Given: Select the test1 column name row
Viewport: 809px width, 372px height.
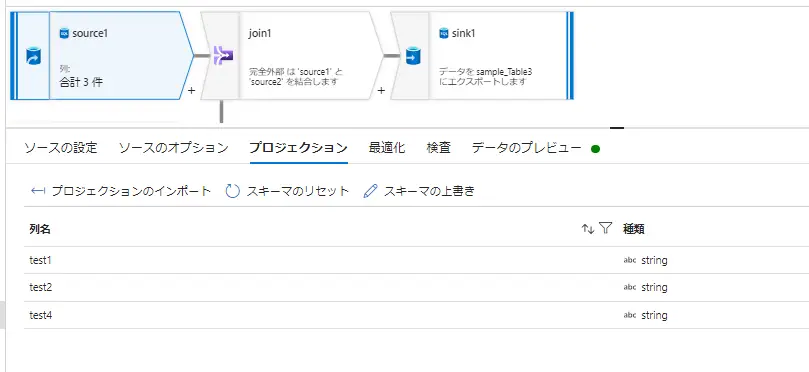Looking at the screenshot, I should [x=40, y=261].
